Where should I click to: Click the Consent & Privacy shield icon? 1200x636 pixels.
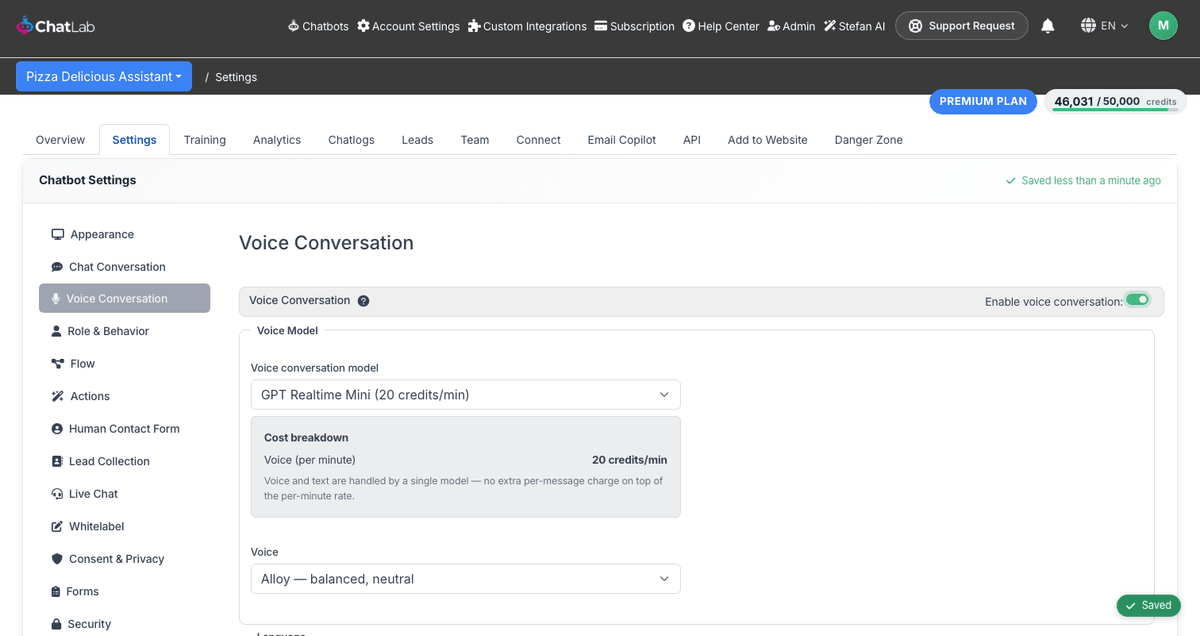(x=57, y=559)
